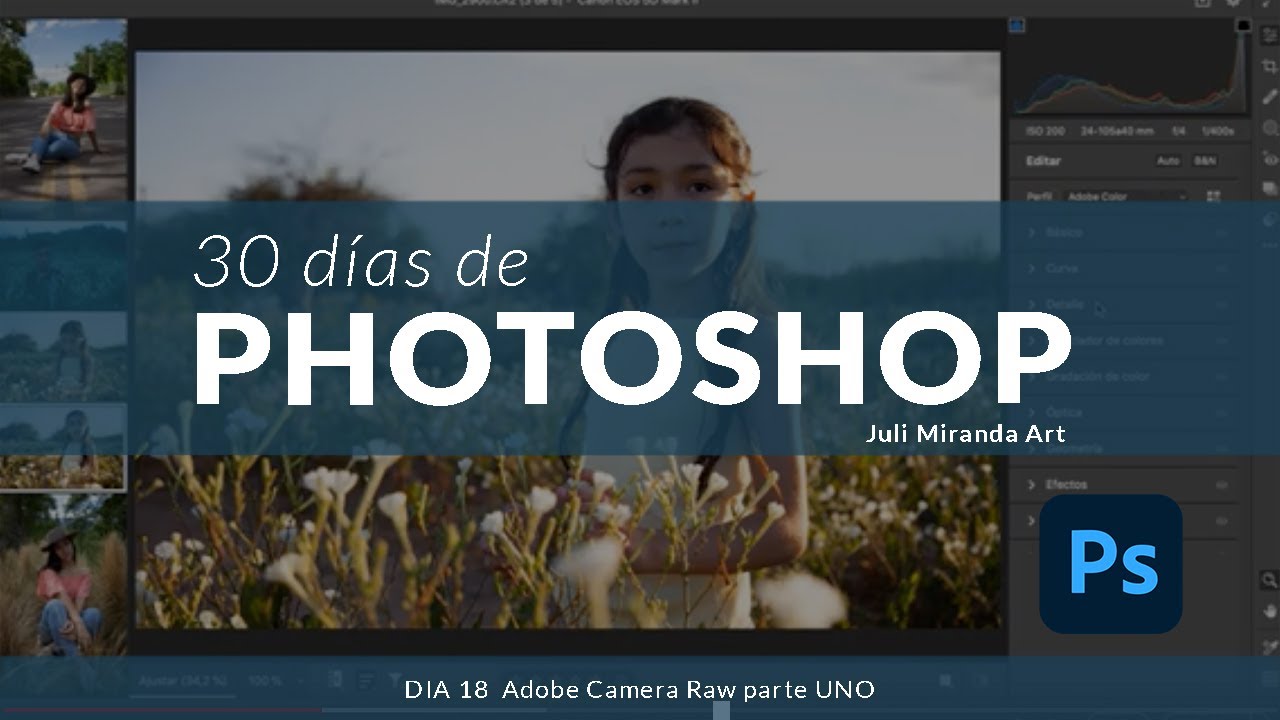Expand the Geometría panel
This screenshot has width=1280, height=720.
[x=1032, y=448]
